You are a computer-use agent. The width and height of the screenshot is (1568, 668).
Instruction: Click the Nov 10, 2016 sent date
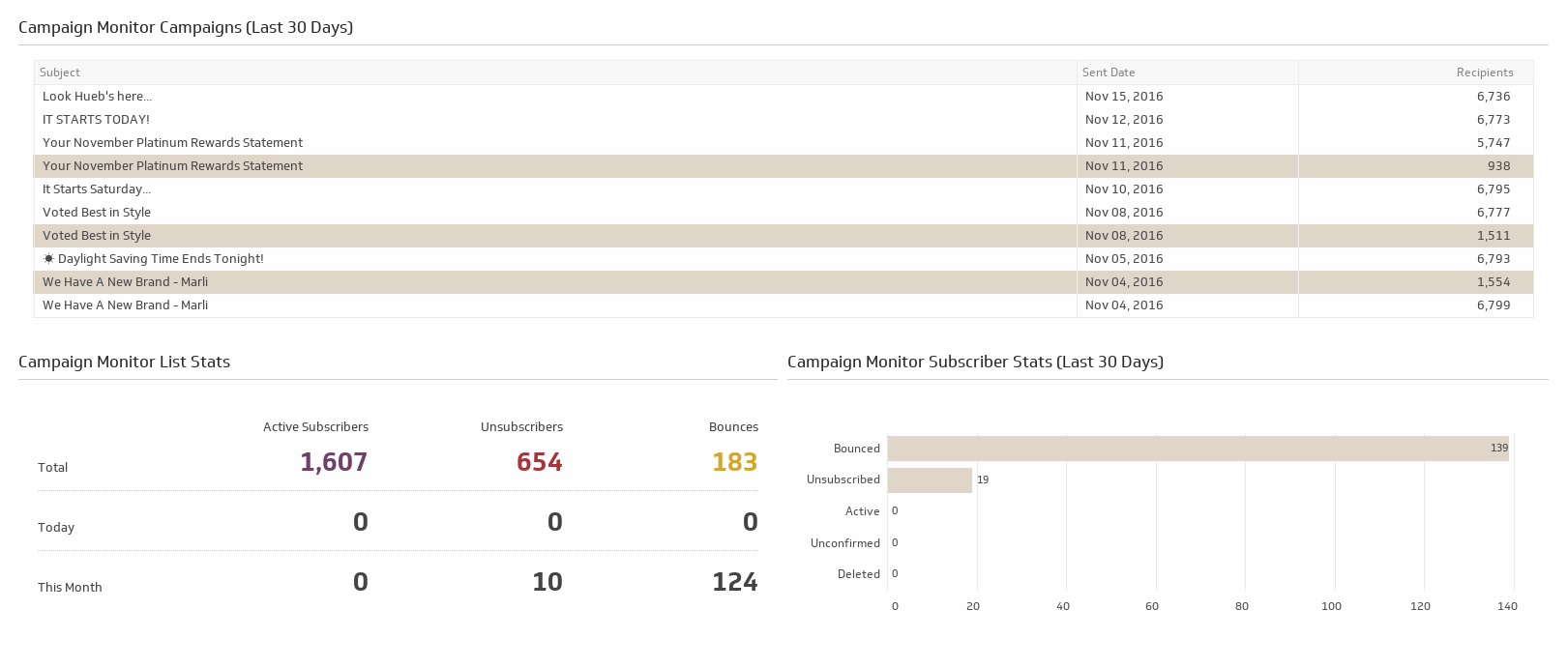tap(1124, 189)
